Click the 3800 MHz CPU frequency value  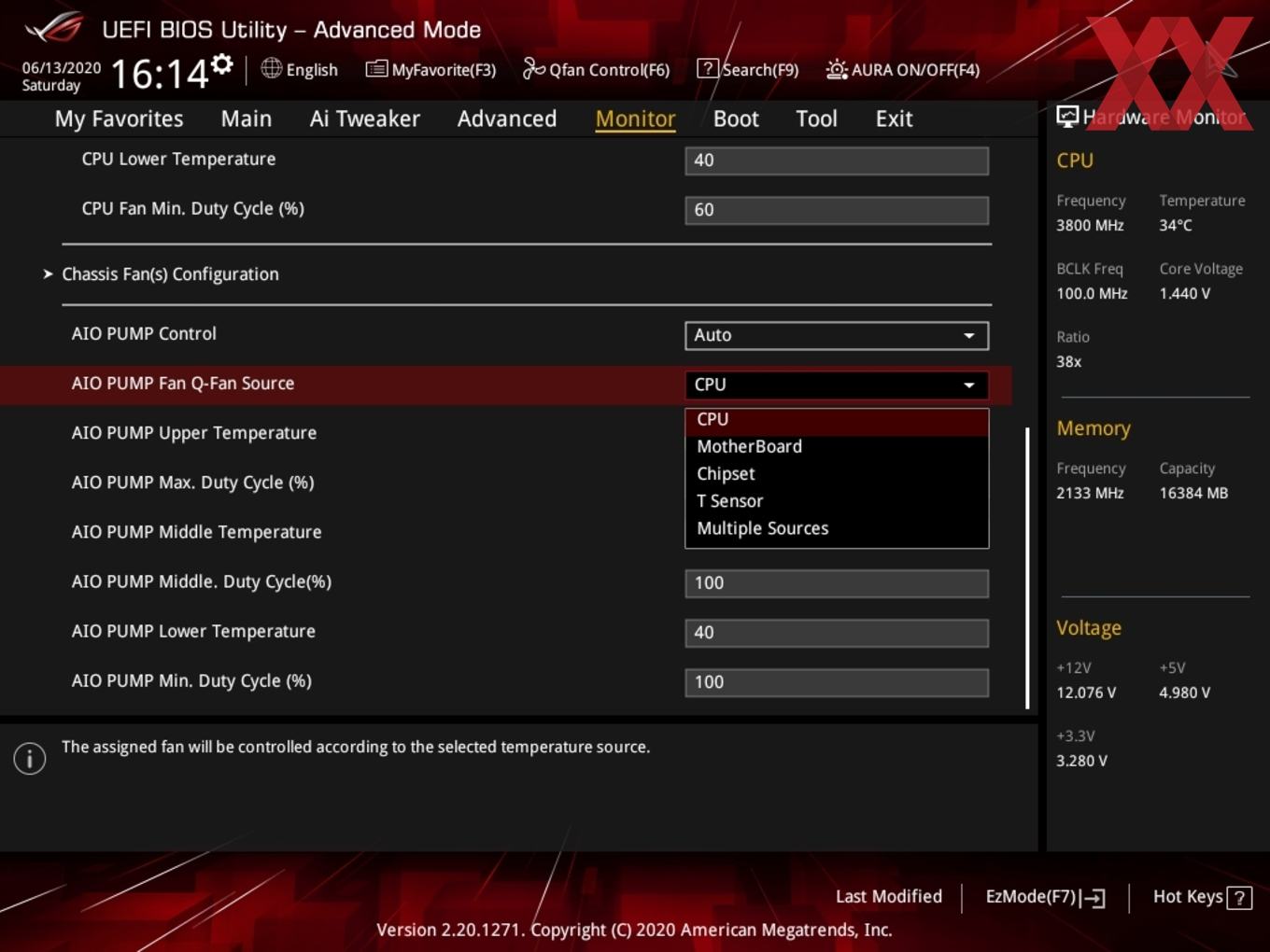(x=1090, y=225)
